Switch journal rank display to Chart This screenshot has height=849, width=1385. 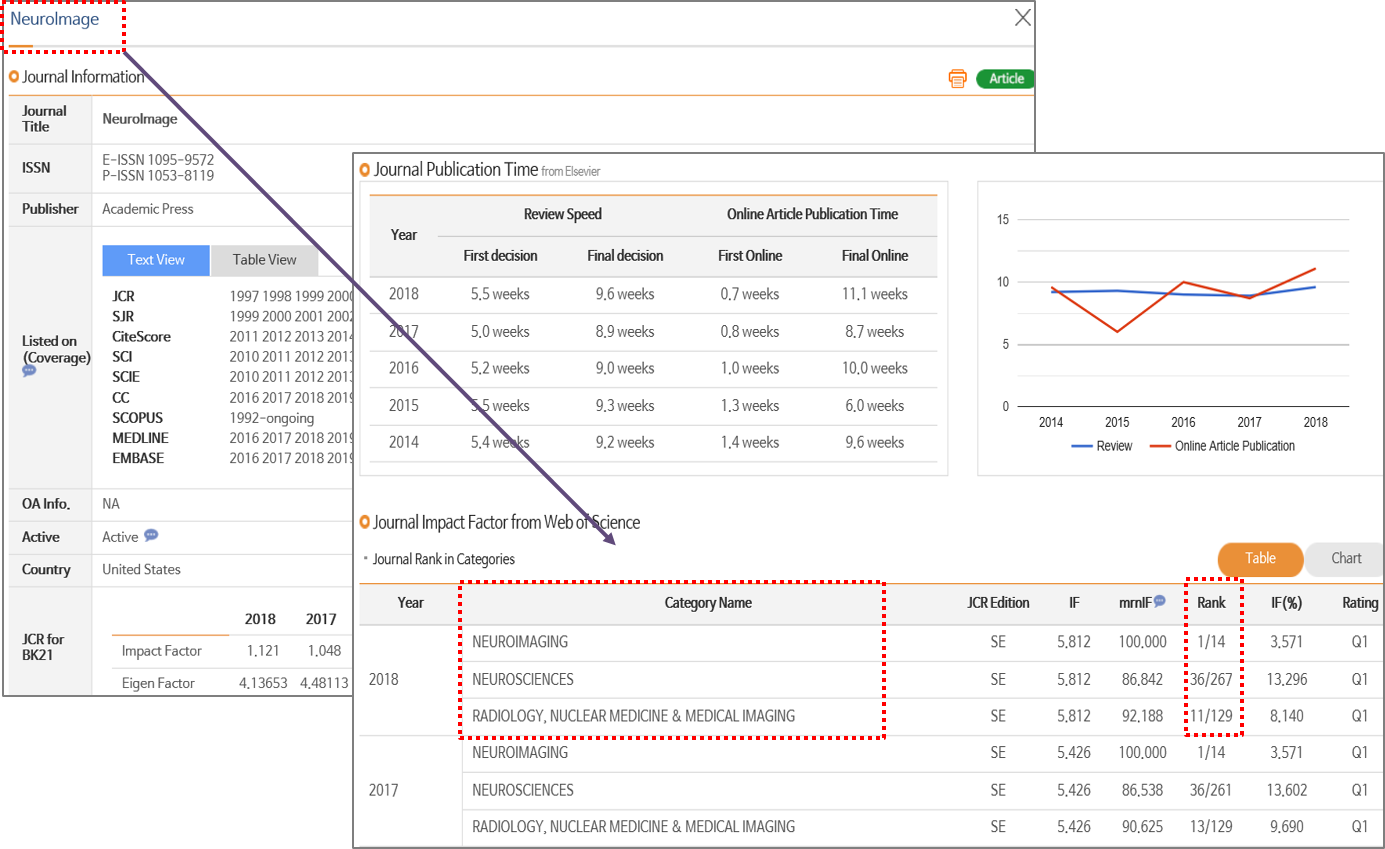pos(1346,559)
